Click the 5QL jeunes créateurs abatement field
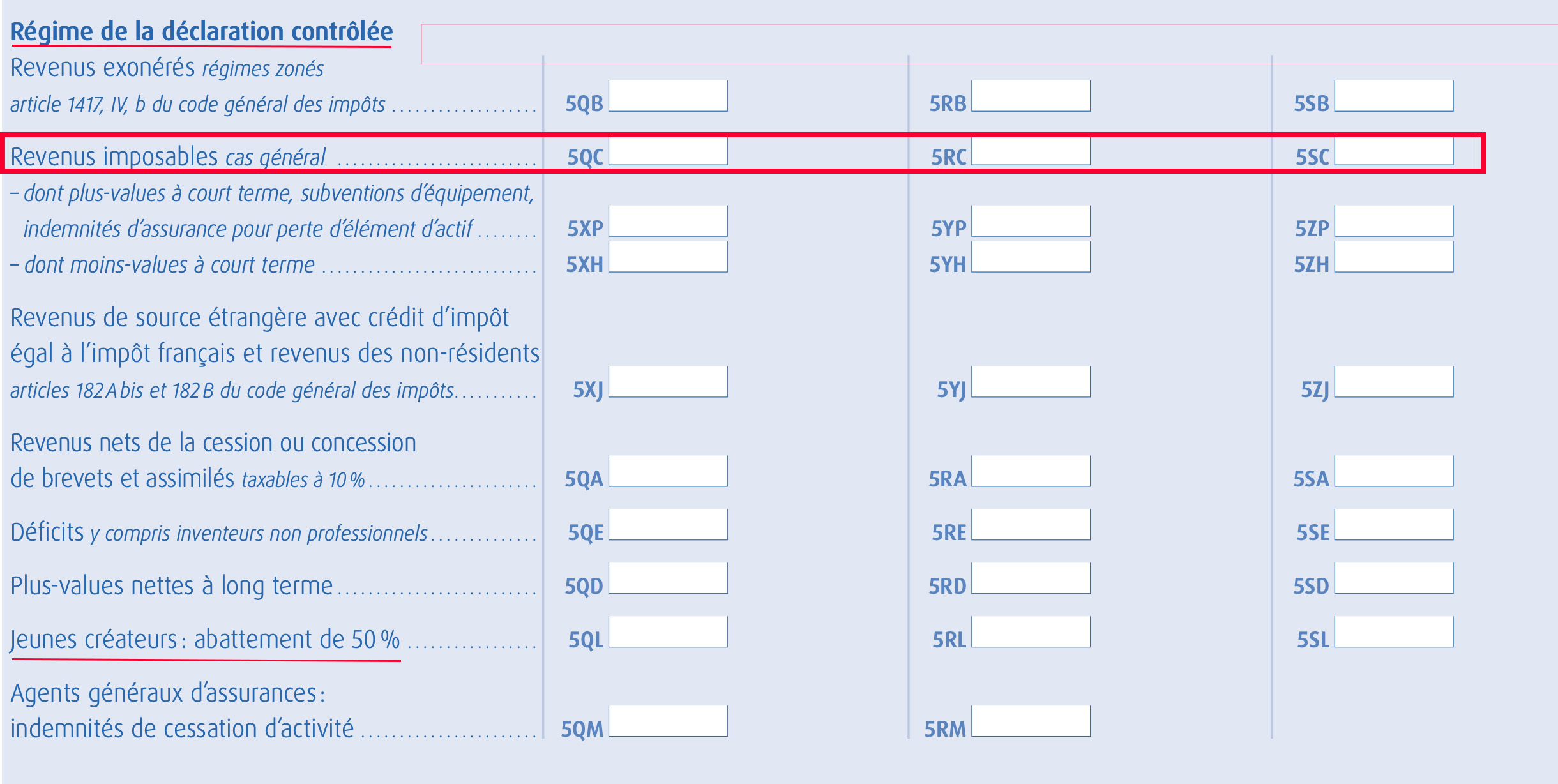 pos(668,632)
